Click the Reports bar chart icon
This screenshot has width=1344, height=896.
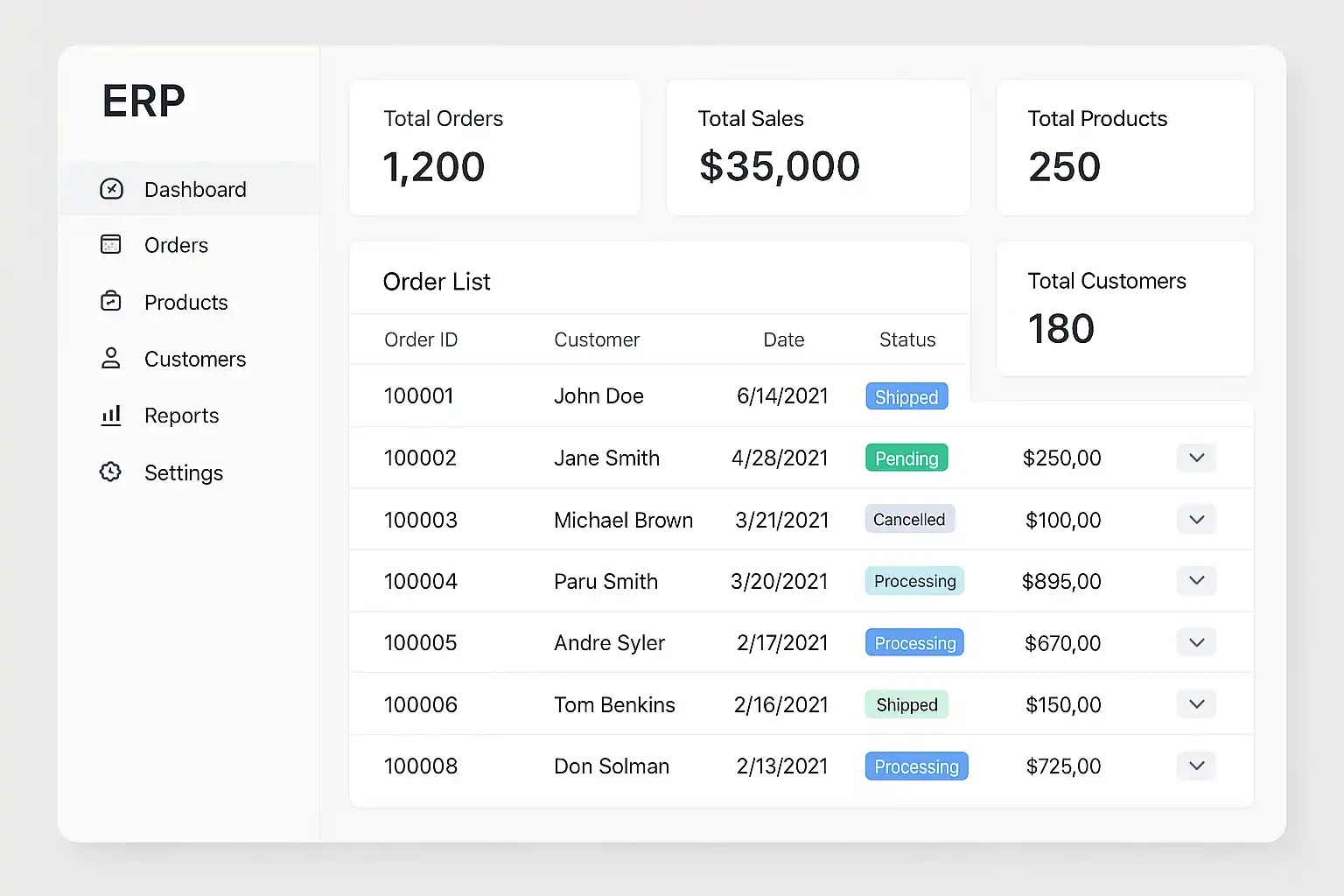click(x=111, y=415)
